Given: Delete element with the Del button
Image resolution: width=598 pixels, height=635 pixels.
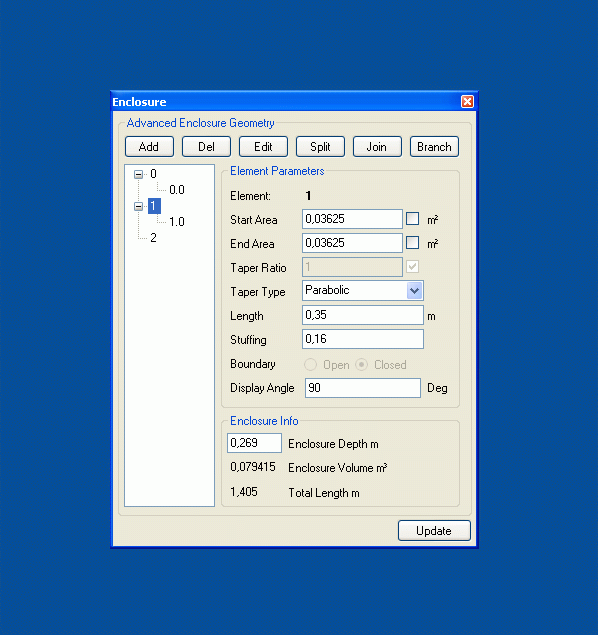Looking at the screenshot, I should (206, 147).
